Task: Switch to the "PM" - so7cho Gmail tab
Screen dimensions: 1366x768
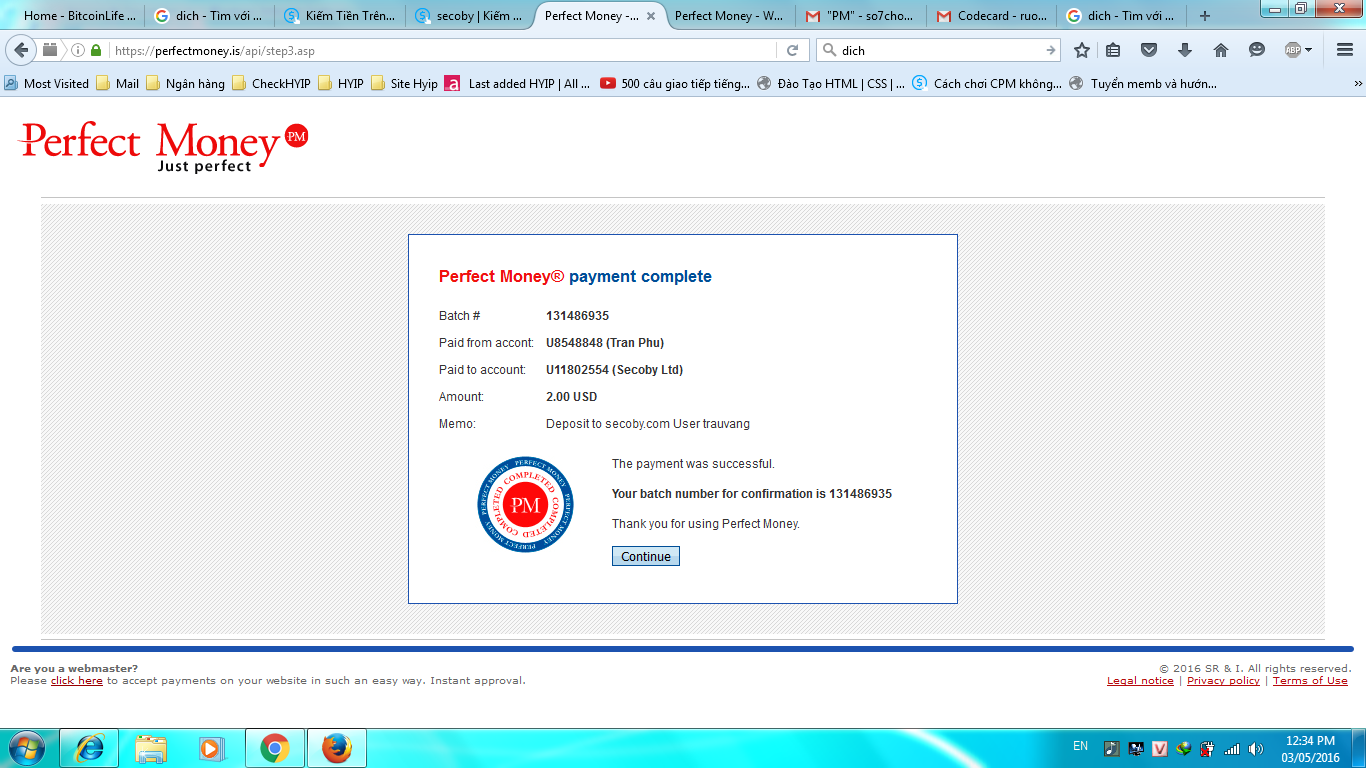Action: 859,16
